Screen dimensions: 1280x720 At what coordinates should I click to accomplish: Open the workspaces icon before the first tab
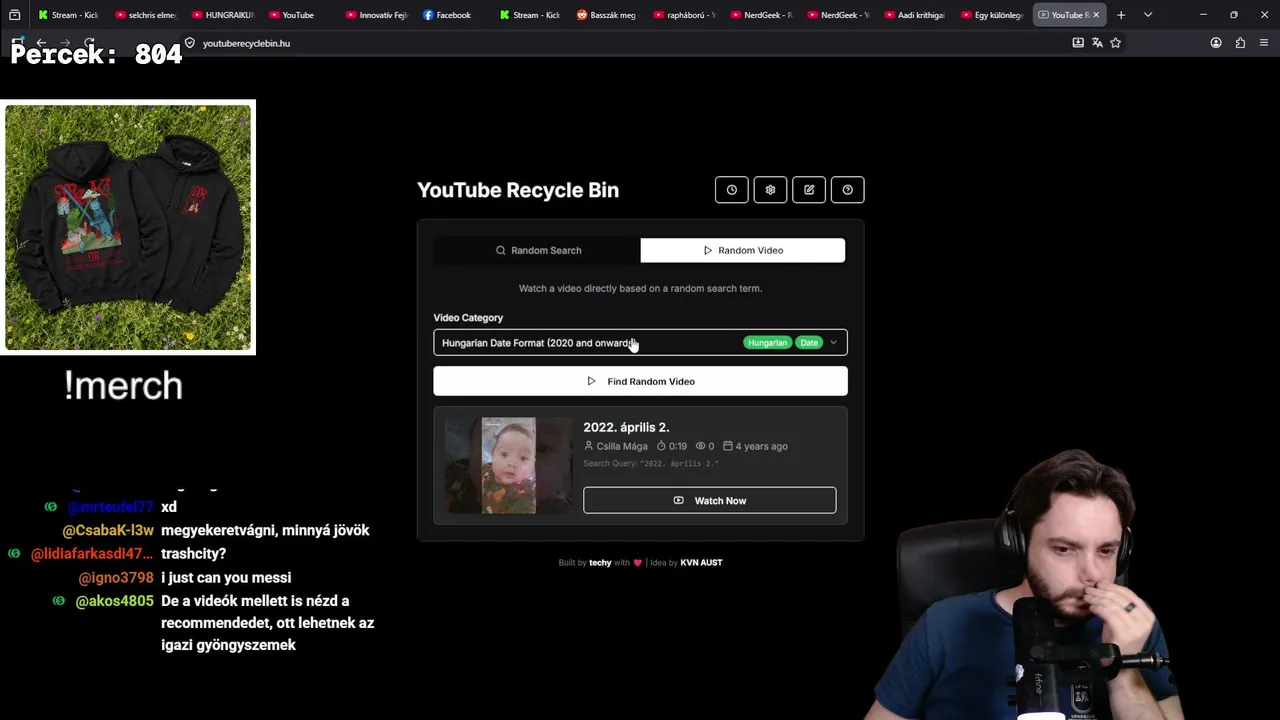14,15
